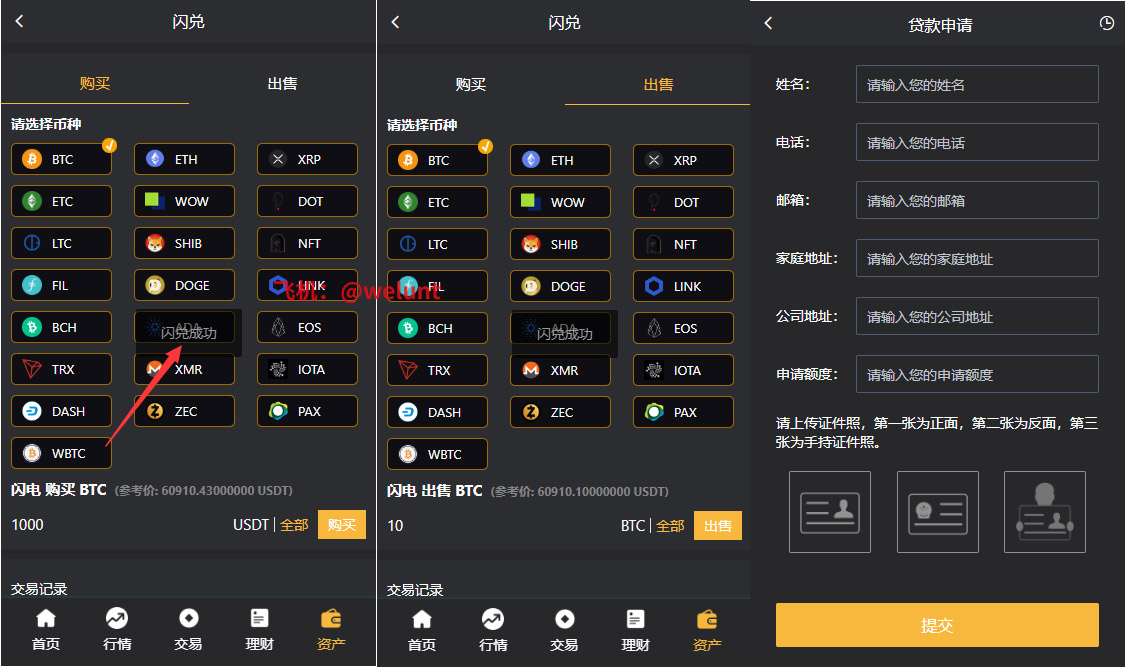1125x667 pixels.
Task: Switch to 出售 tab in left panel
Action: [x=282, y=83]
